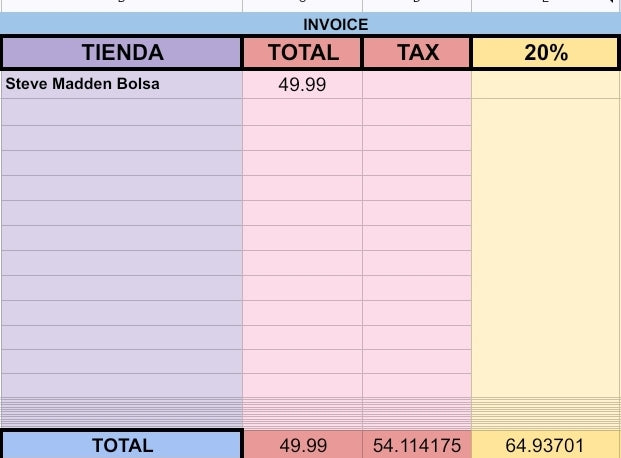Click the TAX column header cell
Screen dimensions: 621x458
tap(417, 53)
